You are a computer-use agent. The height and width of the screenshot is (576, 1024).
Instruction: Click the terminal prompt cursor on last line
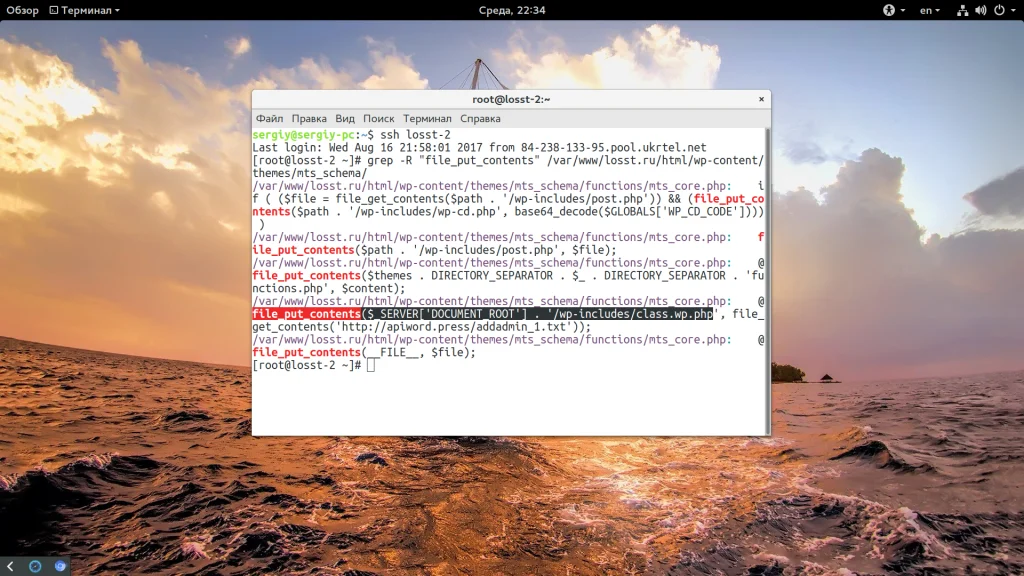pos(371,365)
